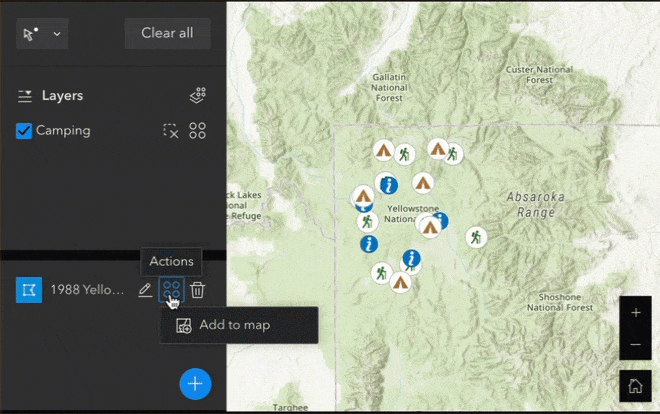Choose Add to map from menu

(x=239, y=325)
